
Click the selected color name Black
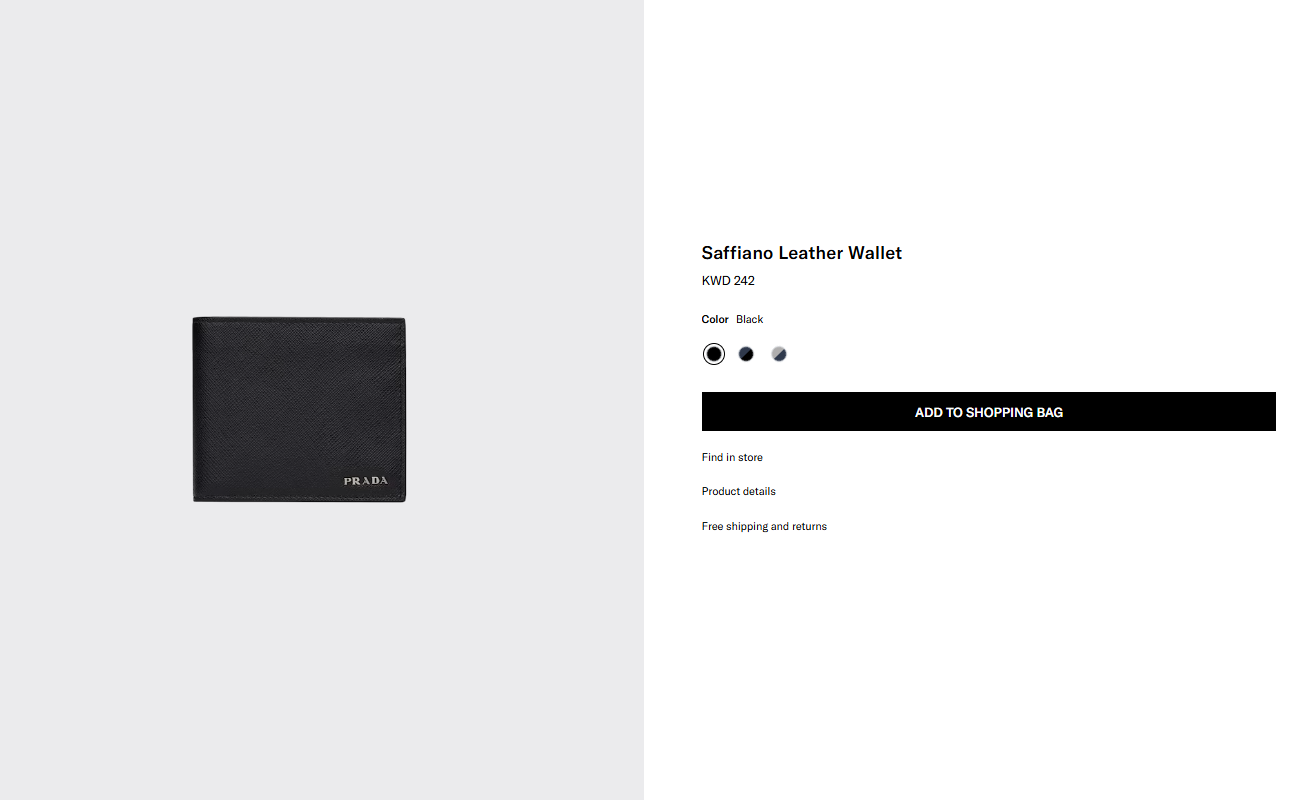pos(749,319)
